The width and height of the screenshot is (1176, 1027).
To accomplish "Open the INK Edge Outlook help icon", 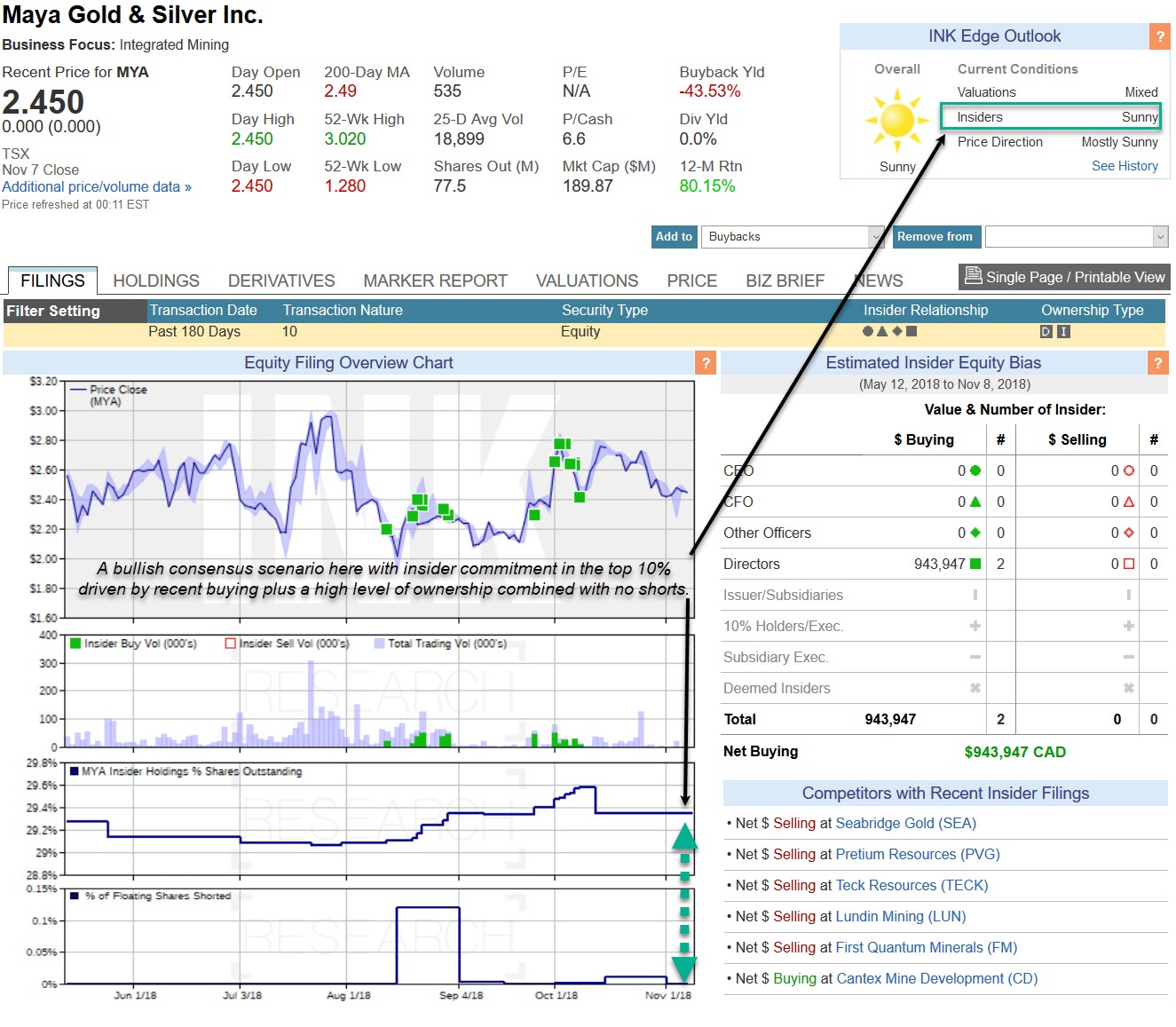I will pos(1159,36).
